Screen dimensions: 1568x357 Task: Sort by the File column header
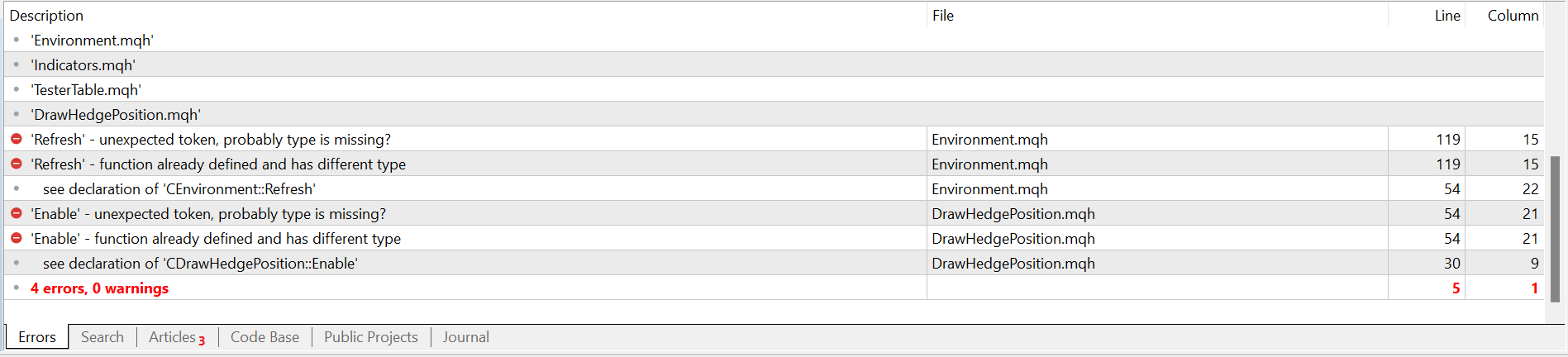tap(943, 16)
